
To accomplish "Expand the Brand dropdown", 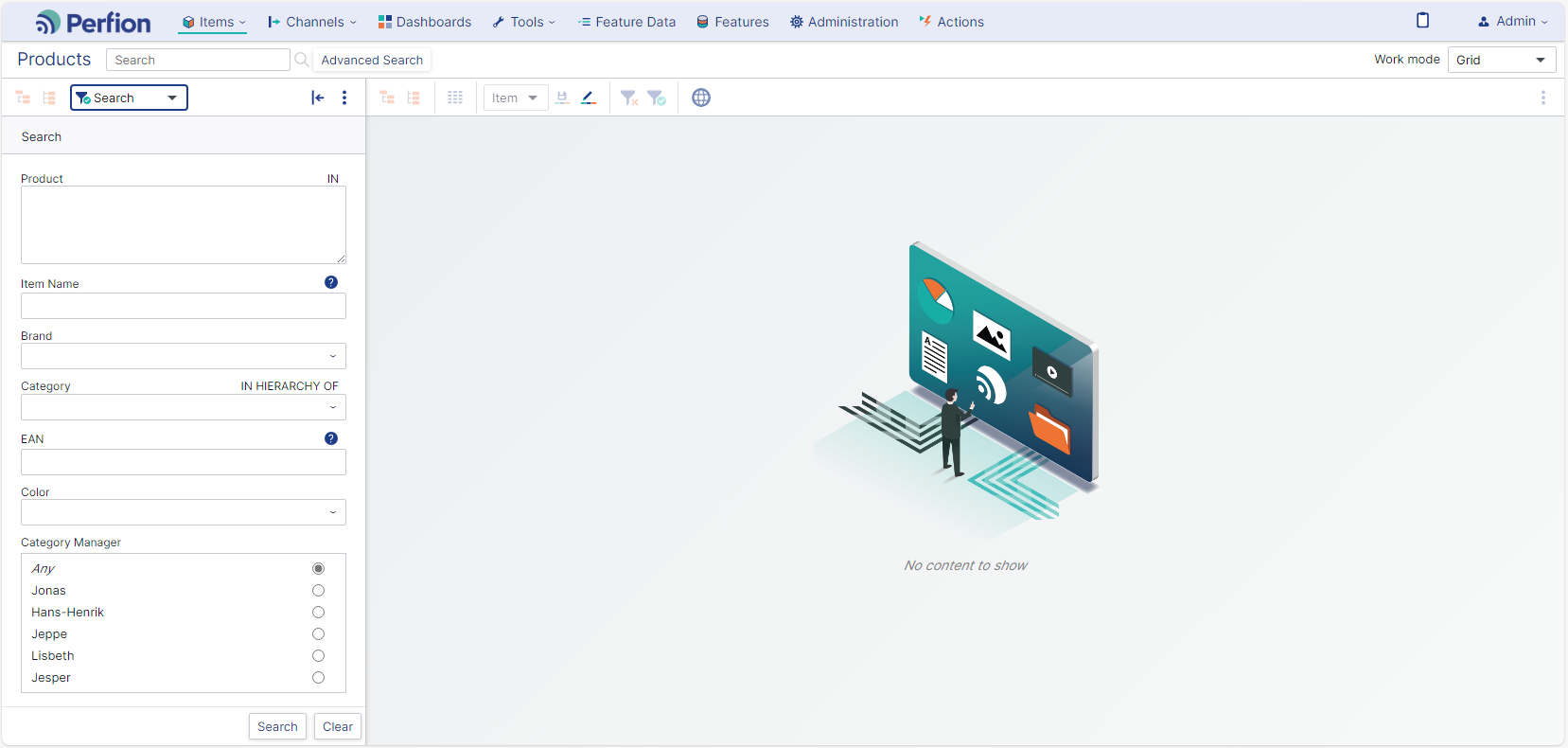I will tap(184, 356).
